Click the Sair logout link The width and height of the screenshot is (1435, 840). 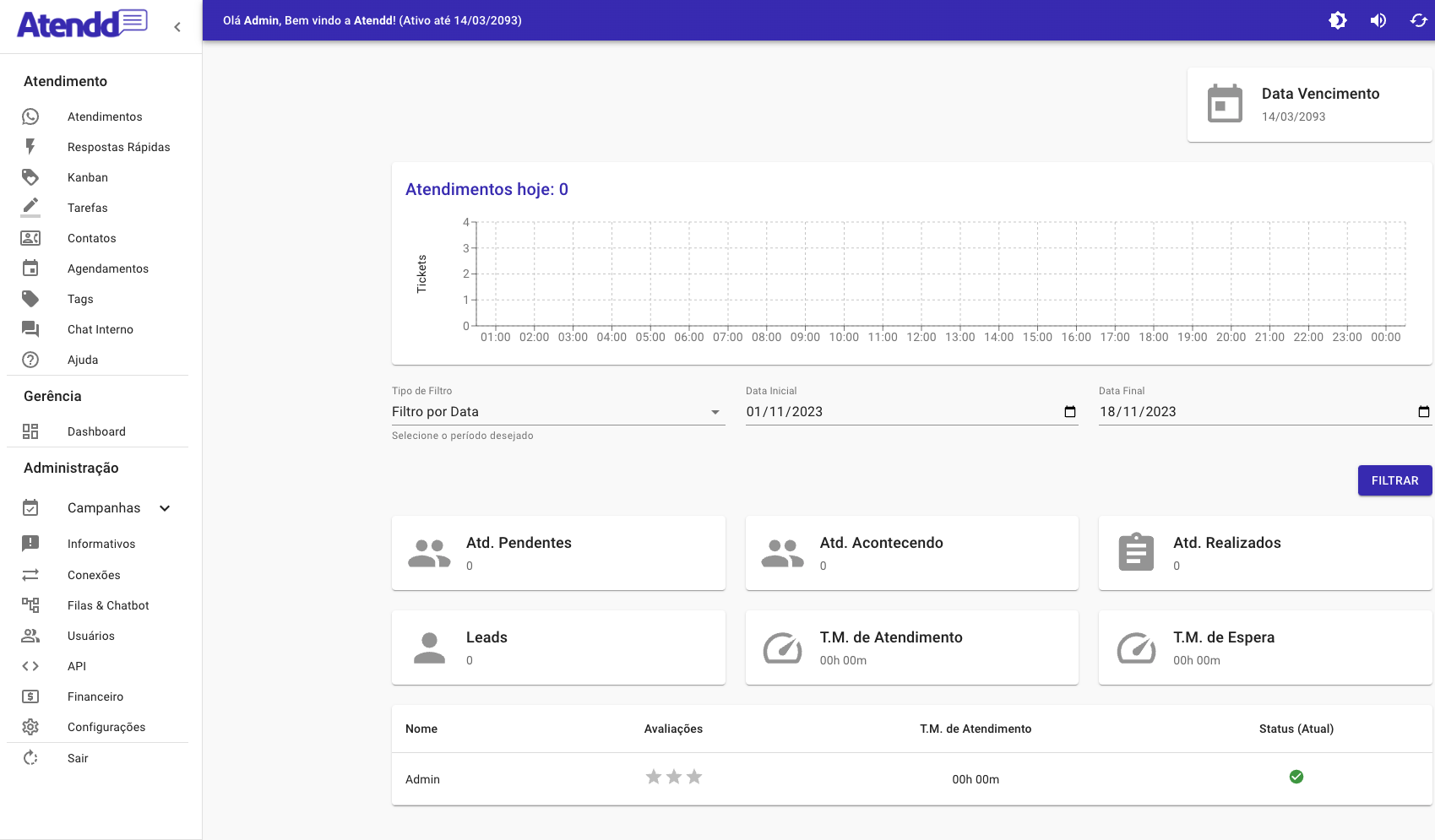pyautogui.click(x=78, y=758)
